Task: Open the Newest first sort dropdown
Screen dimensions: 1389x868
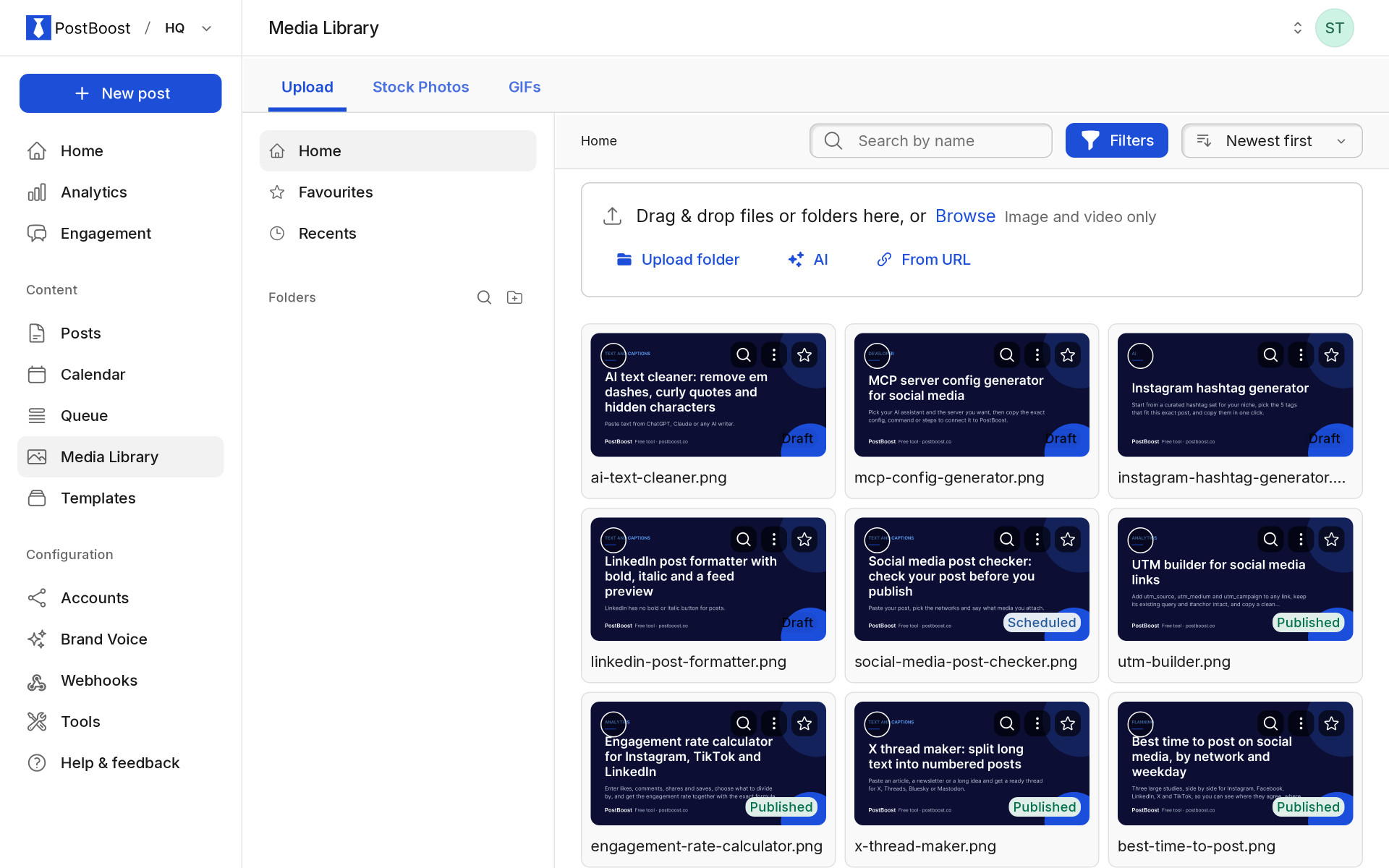Action: [x=1271, y=140]
